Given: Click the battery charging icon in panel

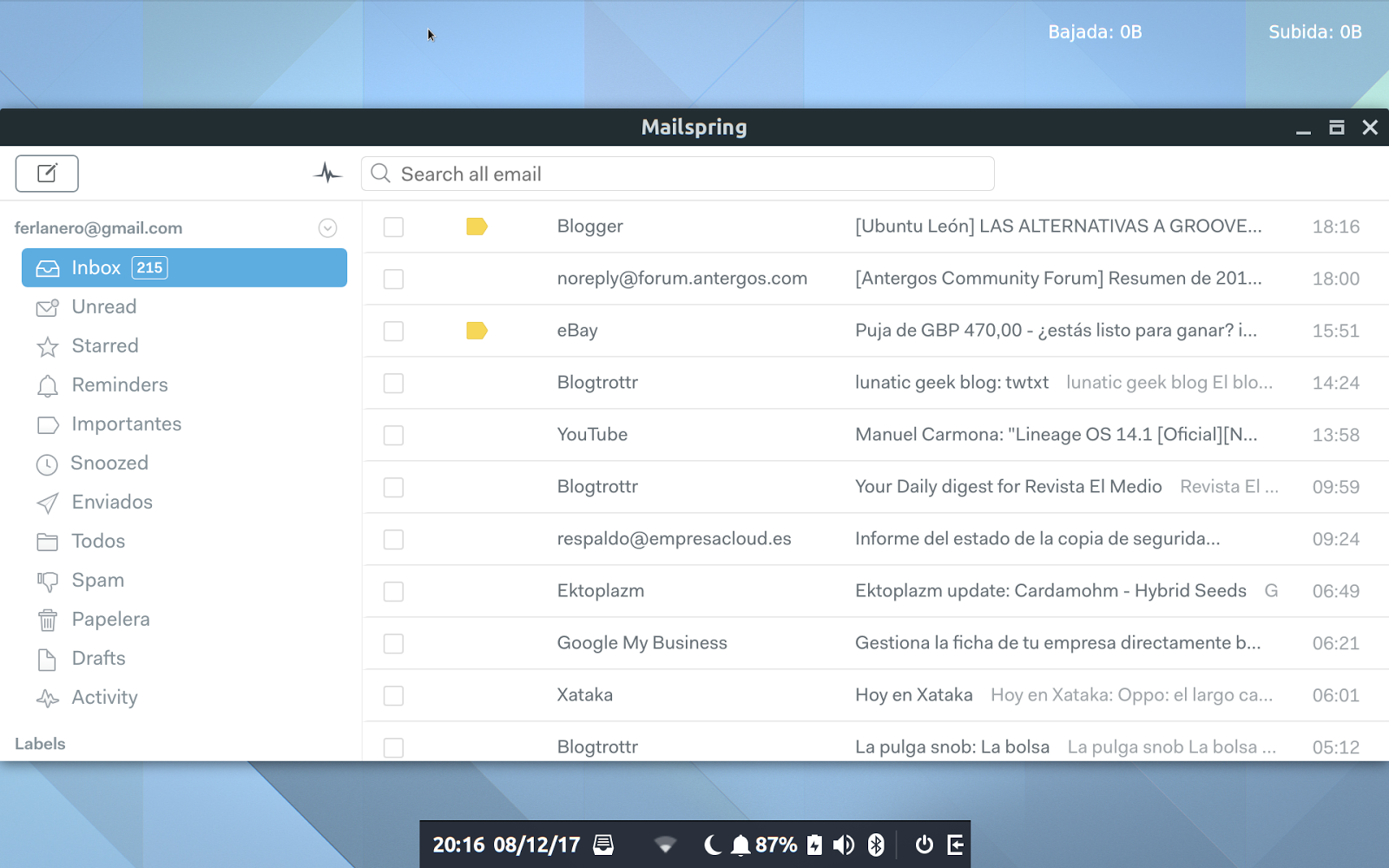Looking at the screenshot, I should (x=814, y=845).
